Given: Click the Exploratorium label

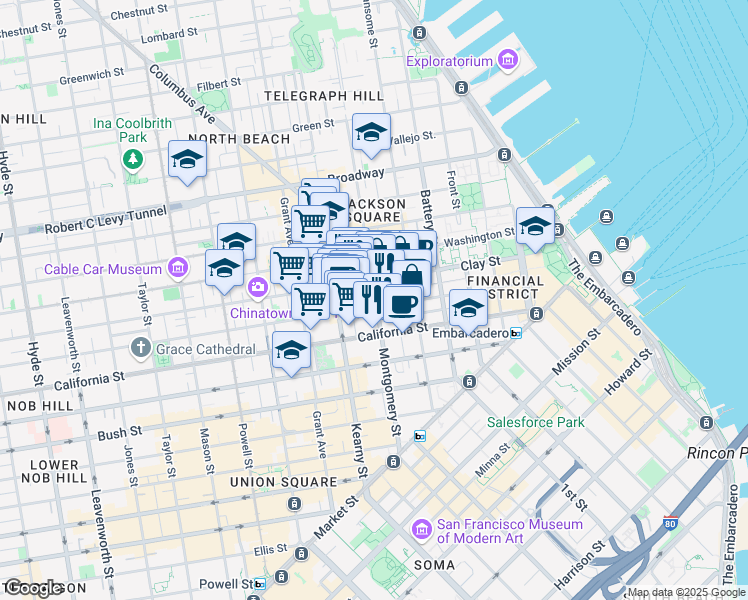Looking at the screenshot, I should click(x=449, y=62).
